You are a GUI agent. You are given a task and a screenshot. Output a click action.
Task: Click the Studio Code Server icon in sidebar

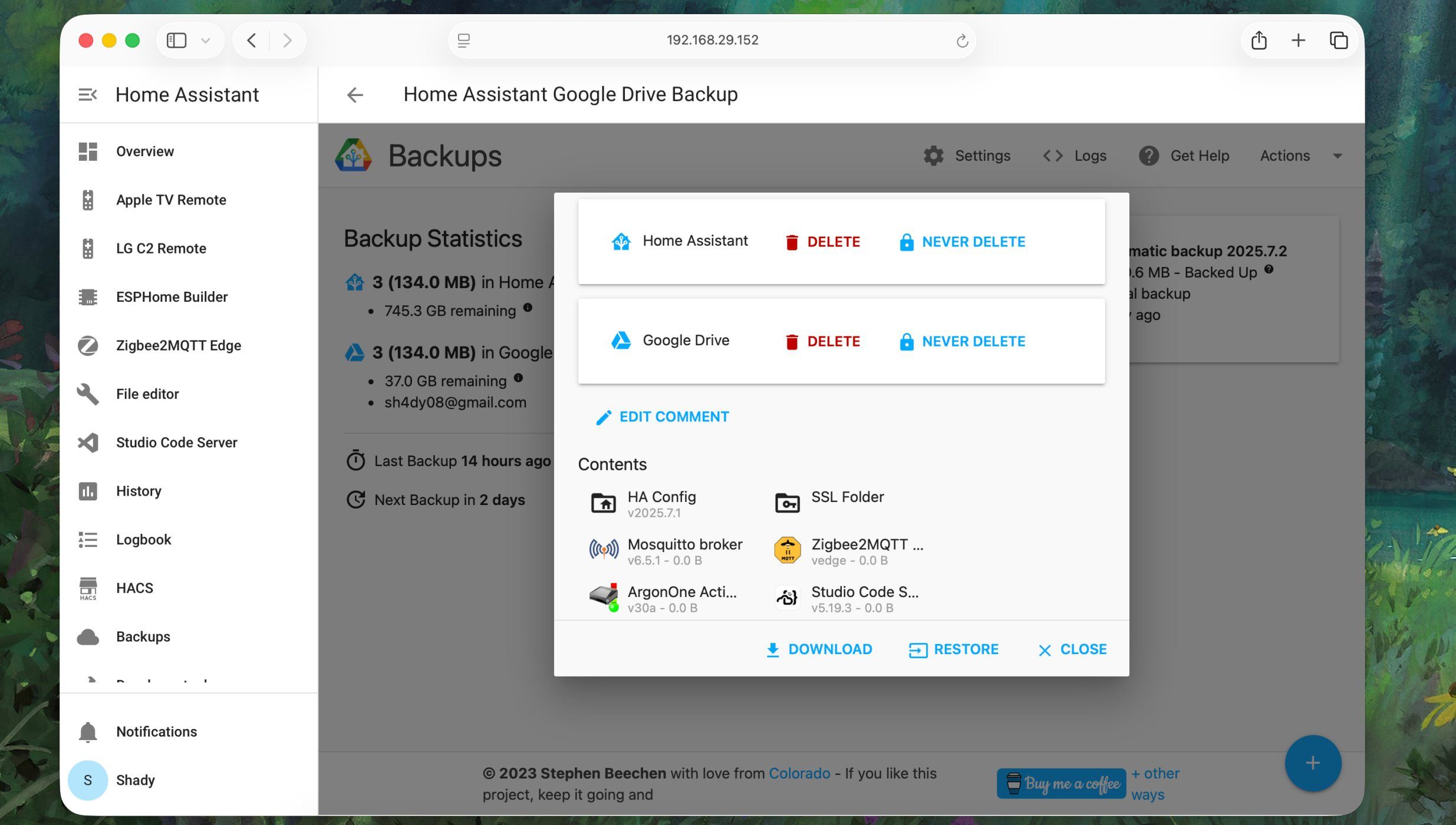point(88,443)
